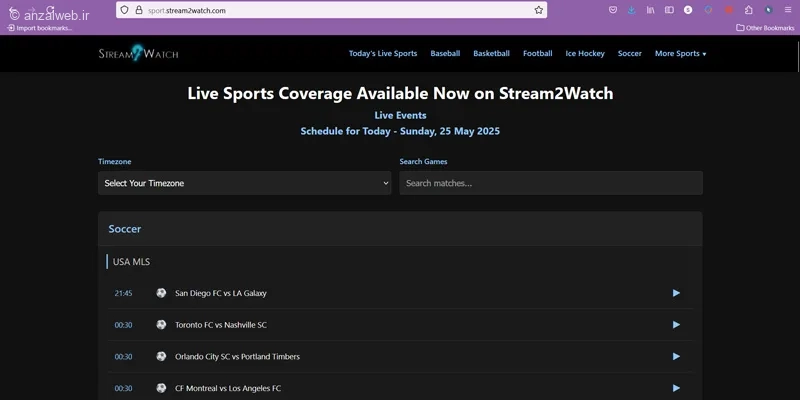This screenshot has width=800, height=400.
Task: Open the extensions puzzle-piece icon
Action: 748,10
